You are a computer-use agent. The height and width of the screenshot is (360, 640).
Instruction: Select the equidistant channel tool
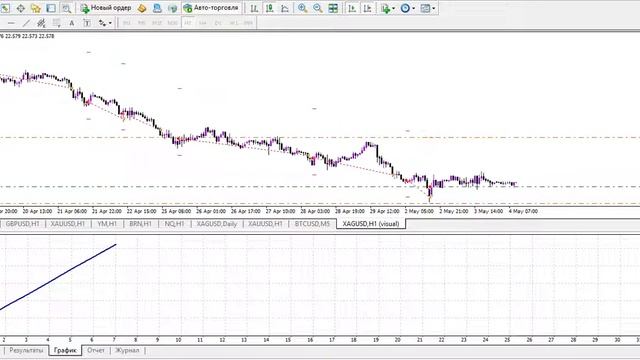[41, 23]
